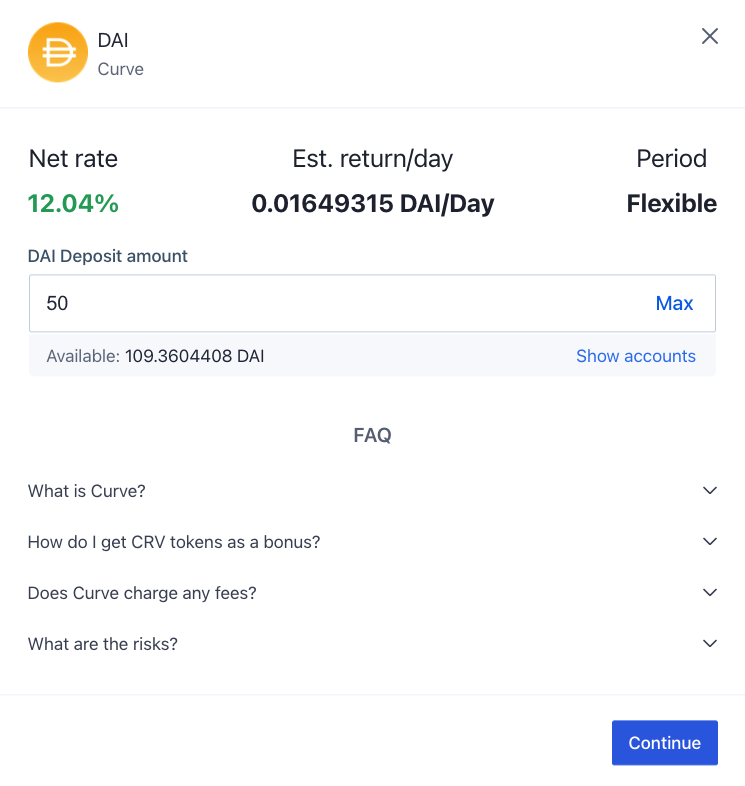Expand the CRV tokens bonus chevron

[x=709, y=541]
